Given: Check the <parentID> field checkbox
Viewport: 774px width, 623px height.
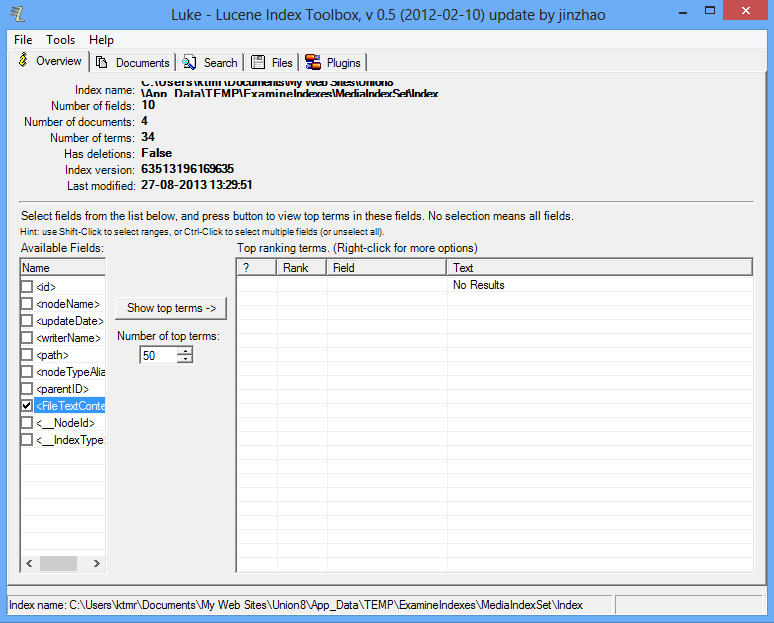Looking at the screenshot, I should (27, 389).
